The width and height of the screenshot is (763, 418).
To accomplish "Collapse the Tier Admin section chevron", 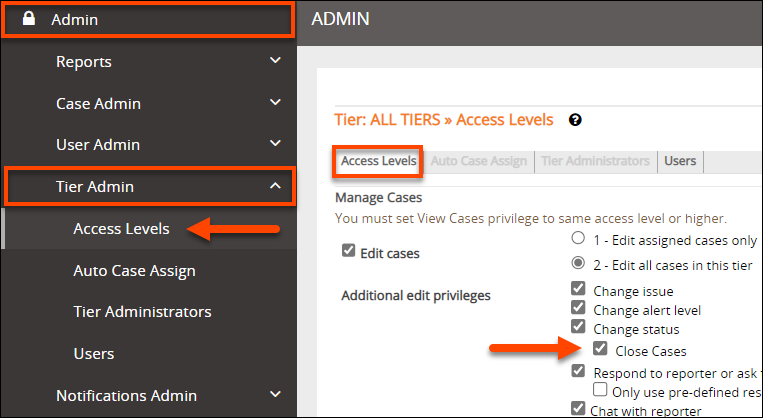I will [276, 187].
